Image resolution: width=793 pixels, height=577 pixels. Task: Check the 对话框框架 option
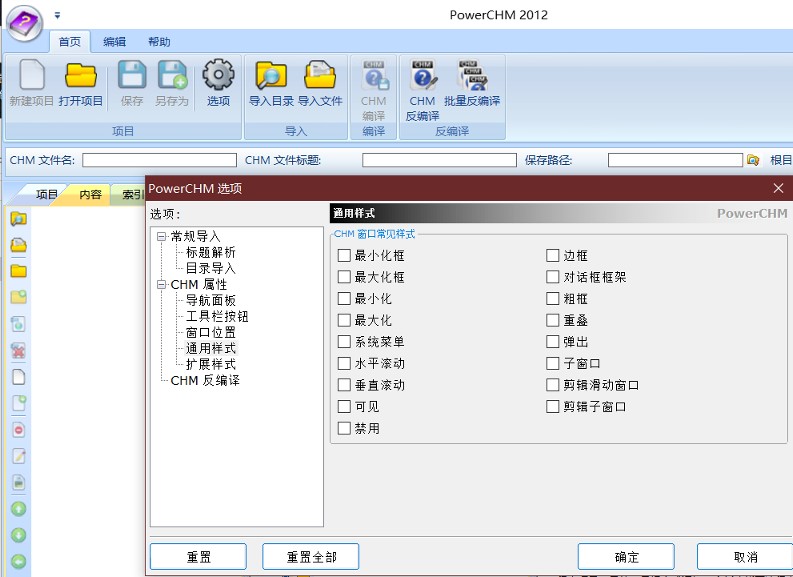[553, 277]
